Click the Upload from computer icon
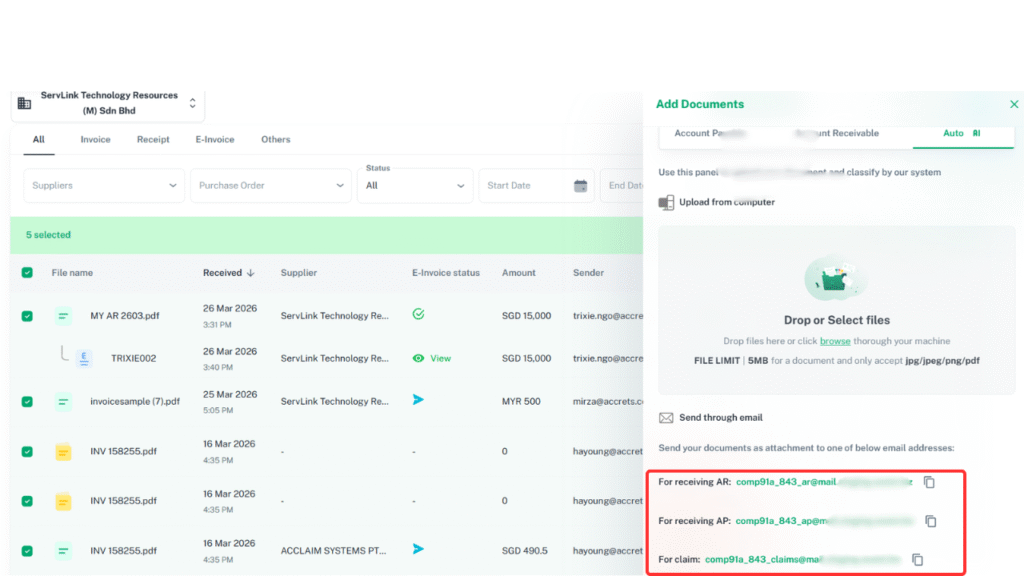The width and height of the screenshot is (1024, 576). click(666, 203)
